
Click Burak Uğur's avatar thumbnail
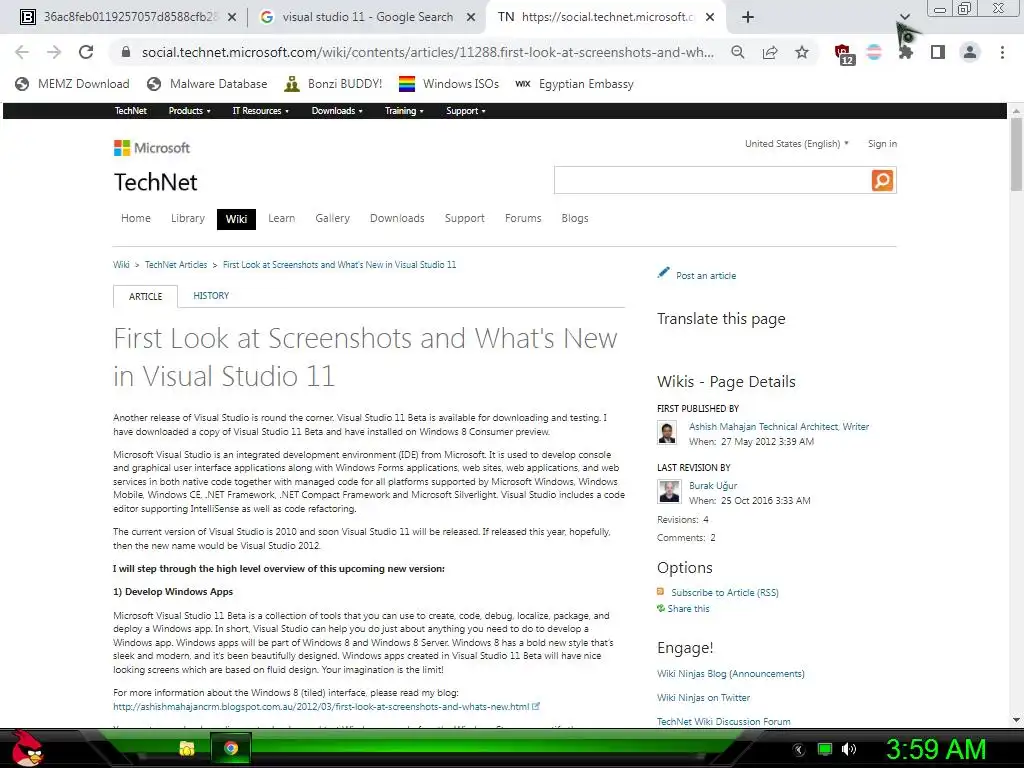click(x=669, y=492)
